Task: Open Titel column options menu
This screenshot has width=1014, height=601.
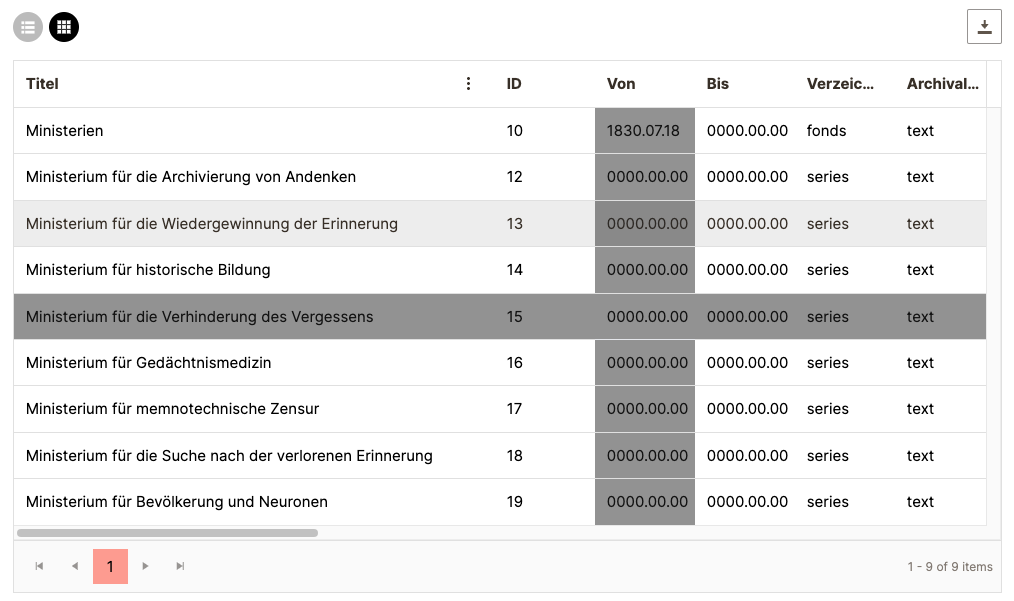Action: coord(468,84)
